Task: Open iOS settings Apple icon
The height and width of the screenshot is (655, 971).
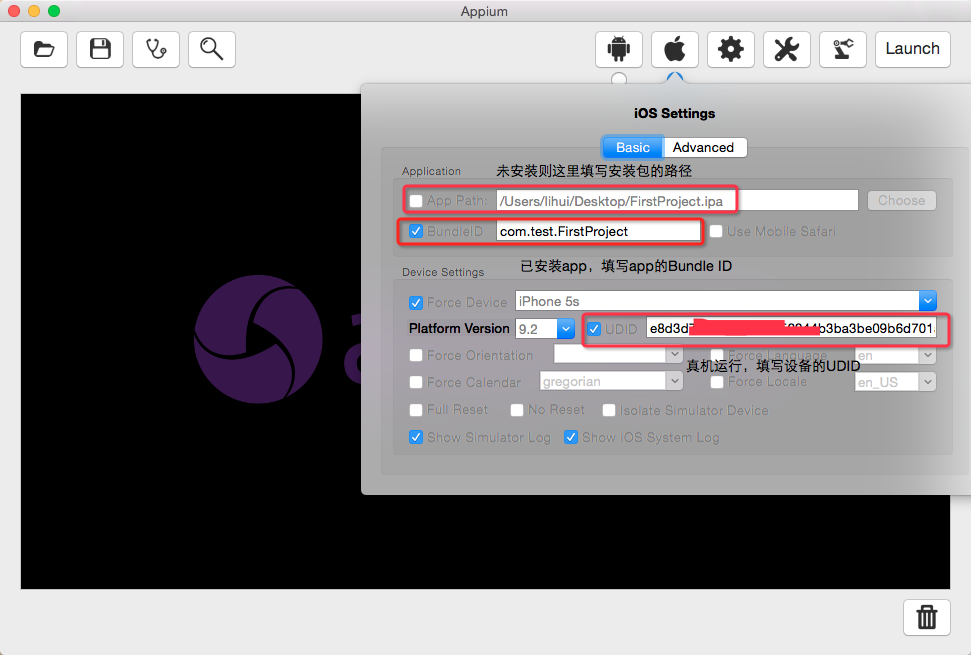Action: (674, 49)
